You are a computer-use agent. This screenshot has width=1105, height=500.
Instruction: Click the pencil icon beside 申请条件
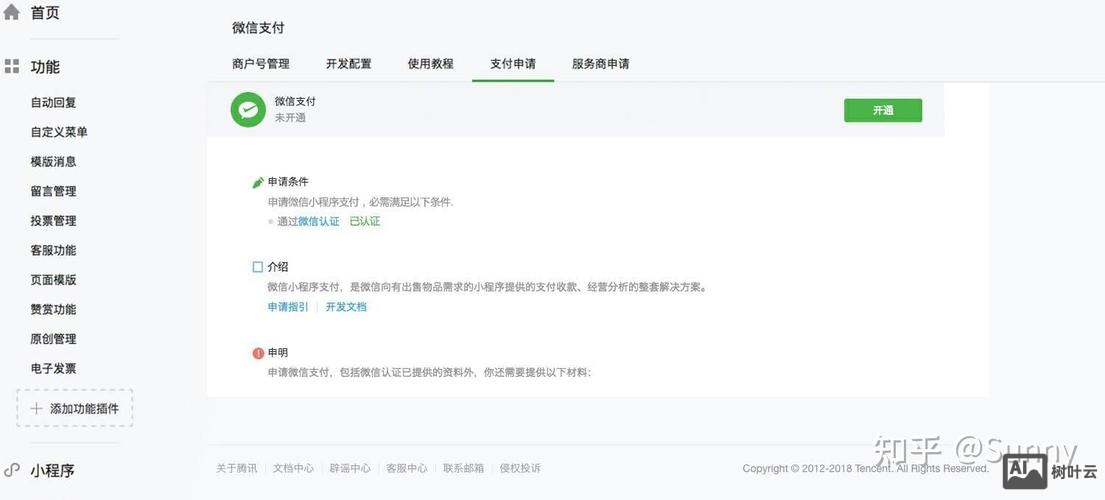[258, 182]
